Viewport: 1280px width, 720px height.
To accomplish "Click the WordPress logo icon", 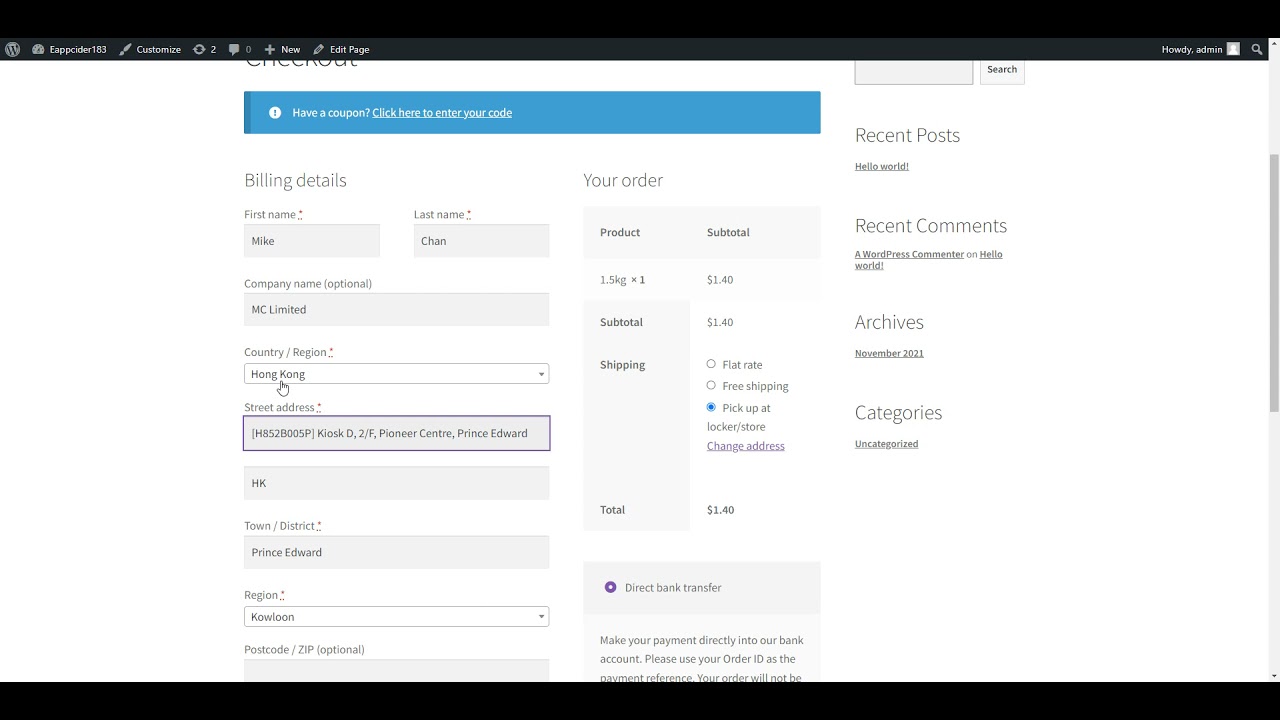I will [12, 49].
